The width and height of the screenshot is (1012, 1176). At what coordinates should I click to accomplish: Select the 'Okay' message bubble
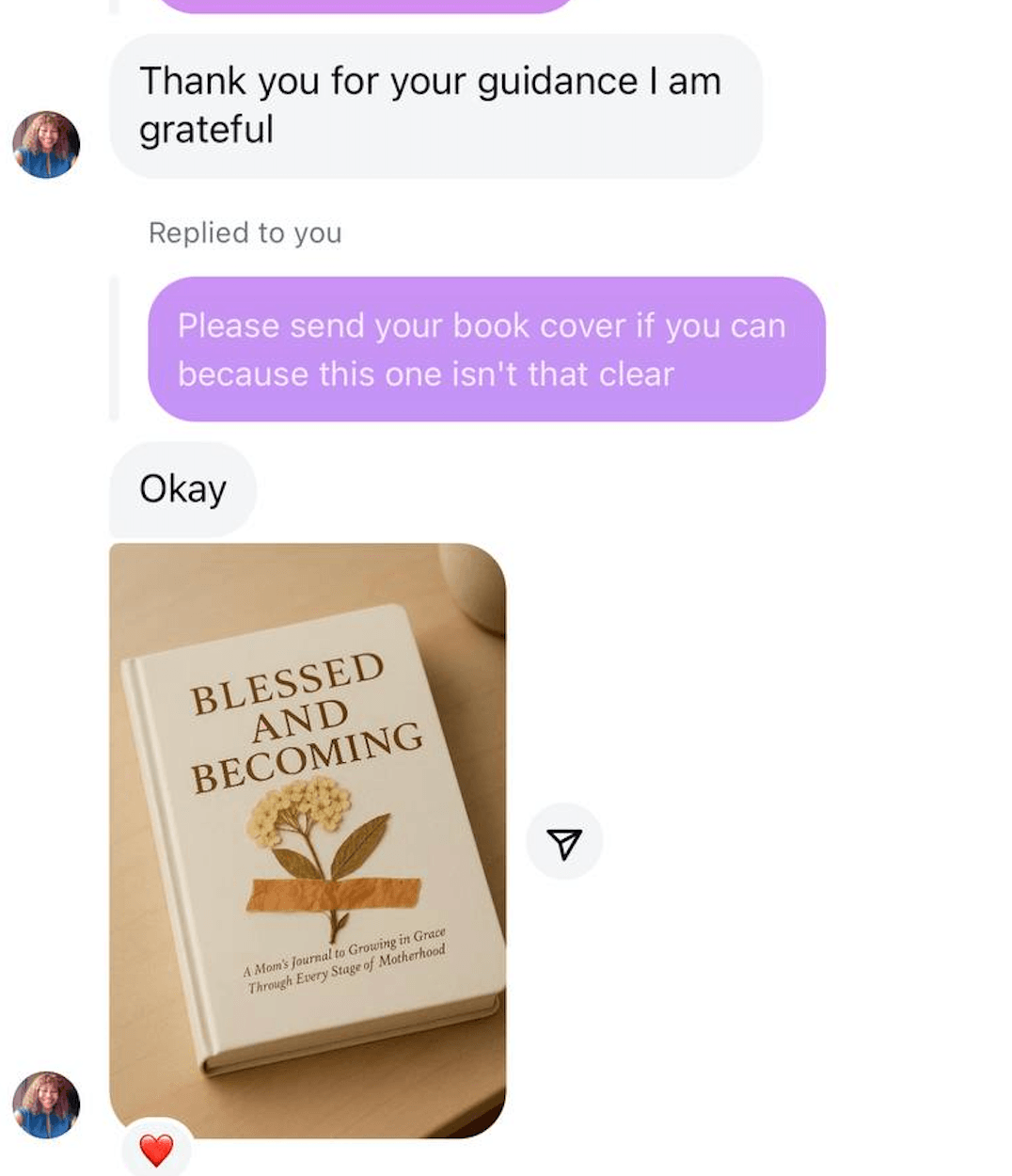point(182,489)
